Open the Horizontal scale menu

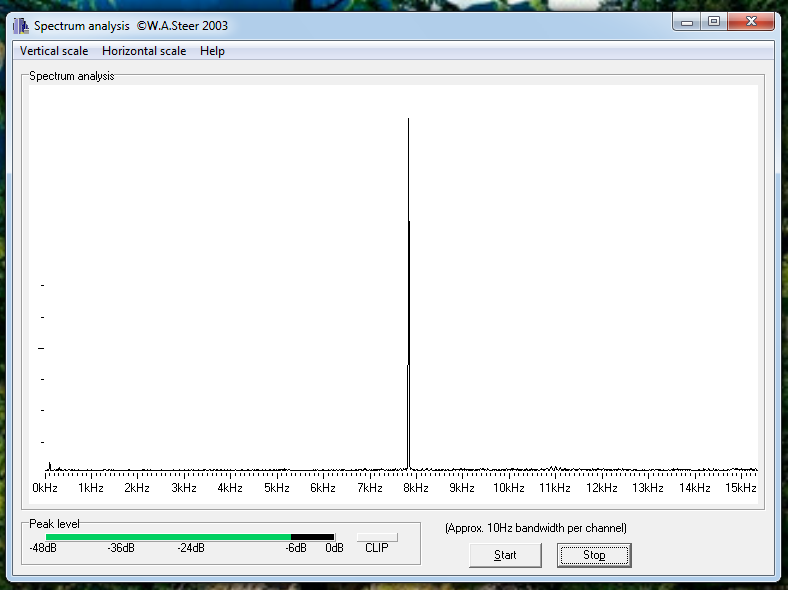click(144, 51)
